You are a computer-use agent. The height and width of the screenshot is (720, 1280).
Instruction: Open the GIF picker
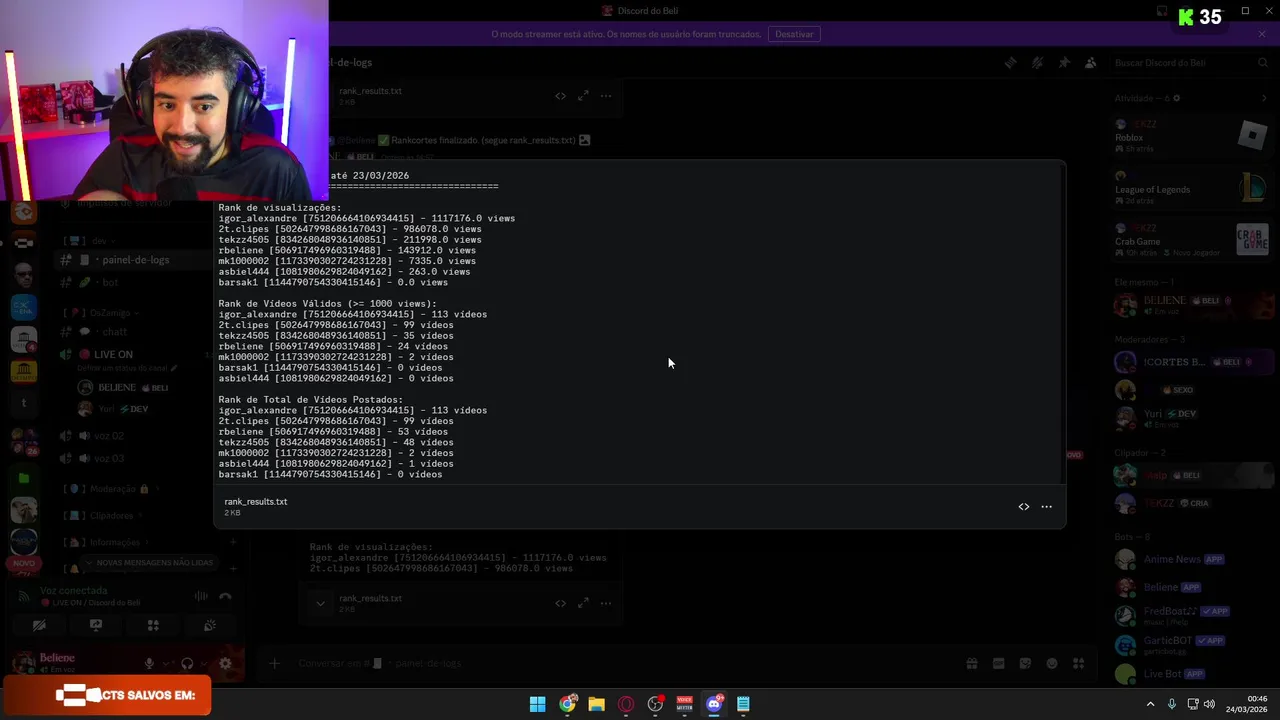(998, 664)
